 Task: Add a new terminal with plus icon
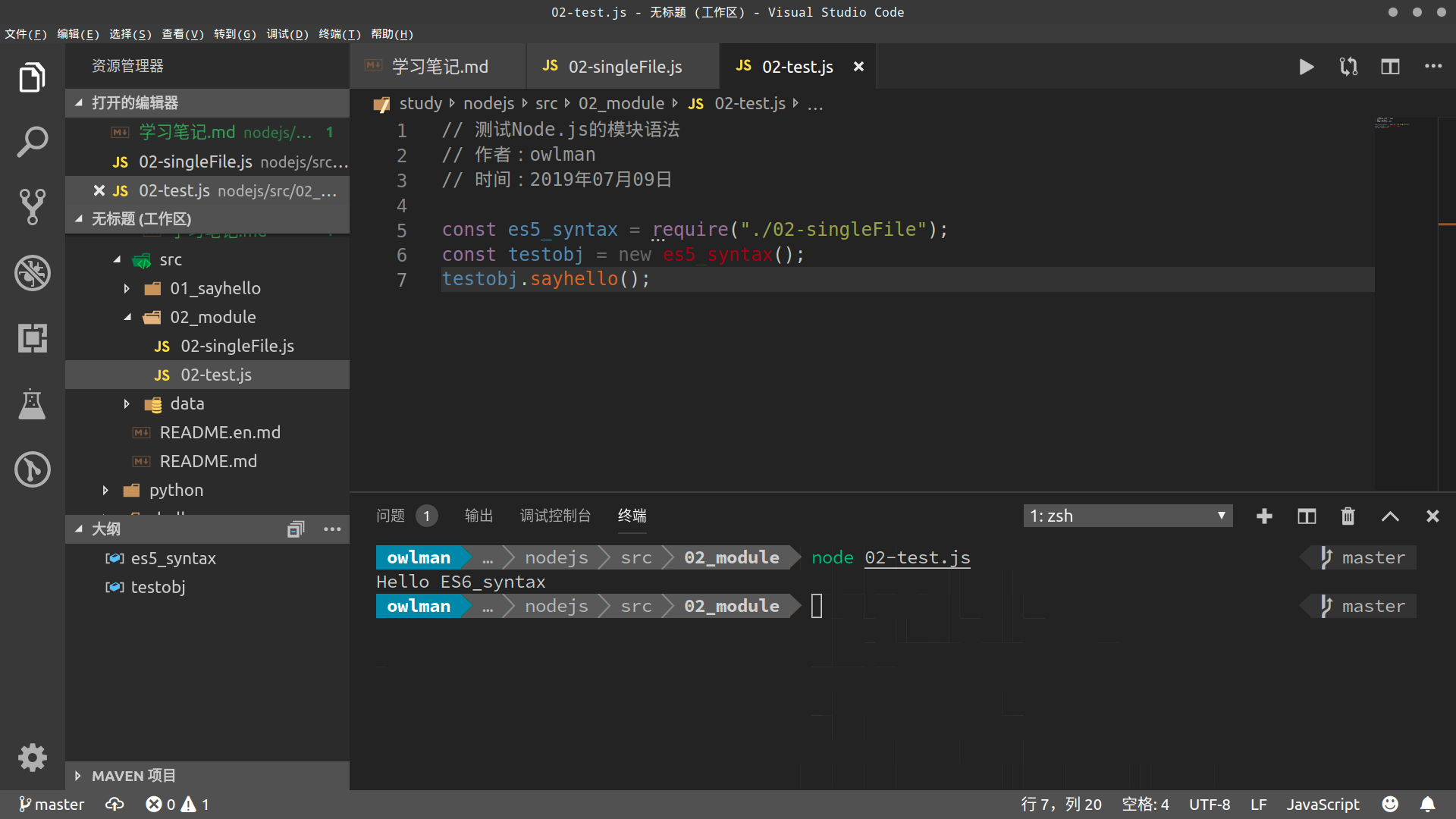1264,516
